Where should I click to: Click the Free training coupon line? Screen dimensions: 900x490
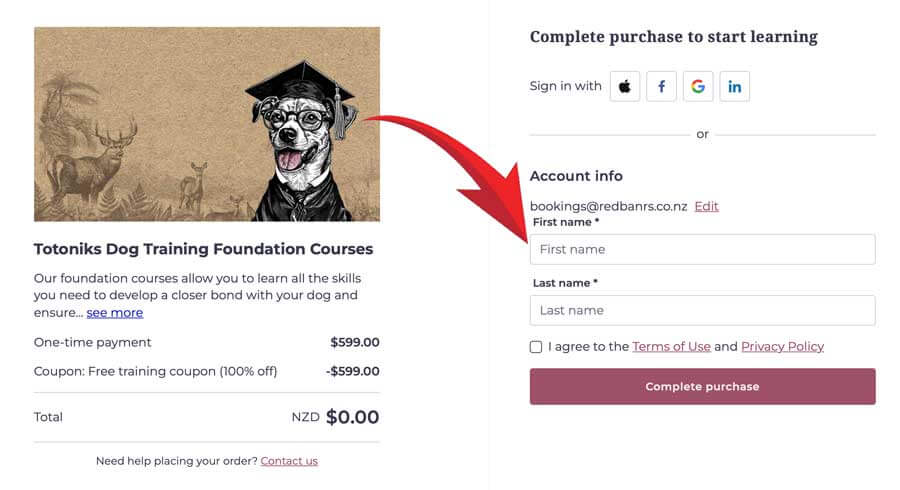(155, 371)
